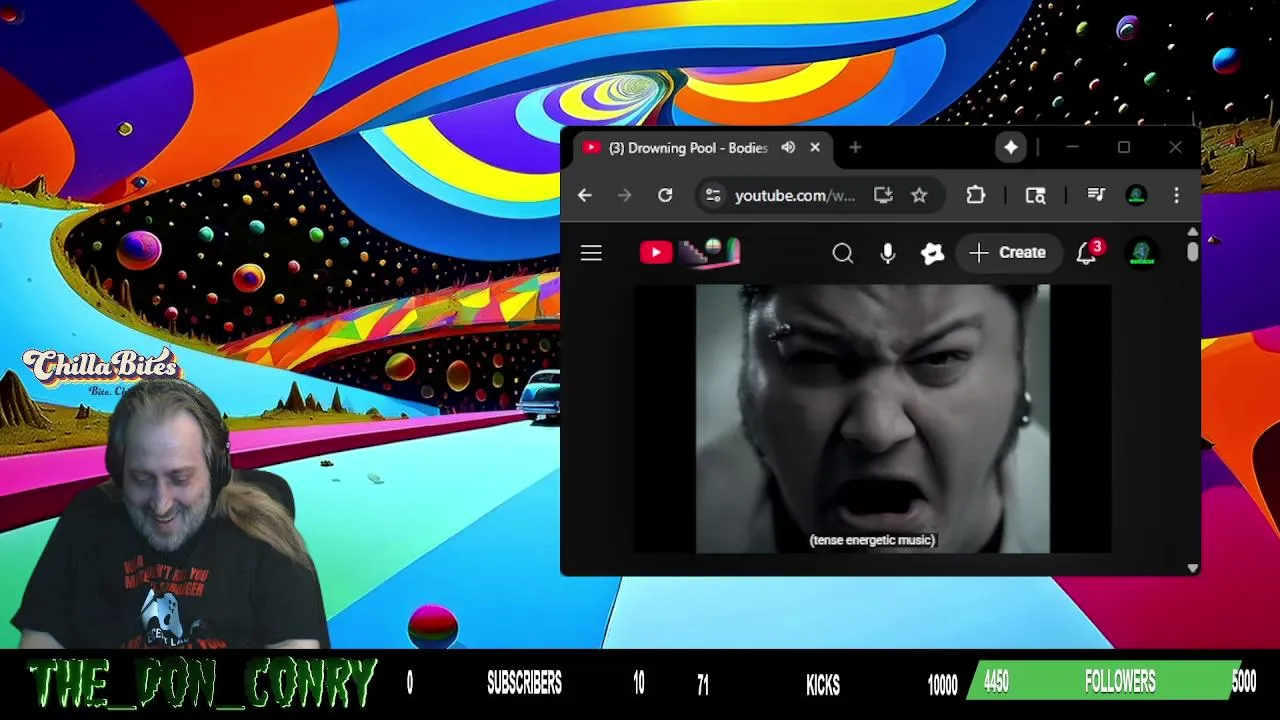This screenshot has width=1280, height=720.
Task: Open YouTube search magnifier
Action: point(843,253)
